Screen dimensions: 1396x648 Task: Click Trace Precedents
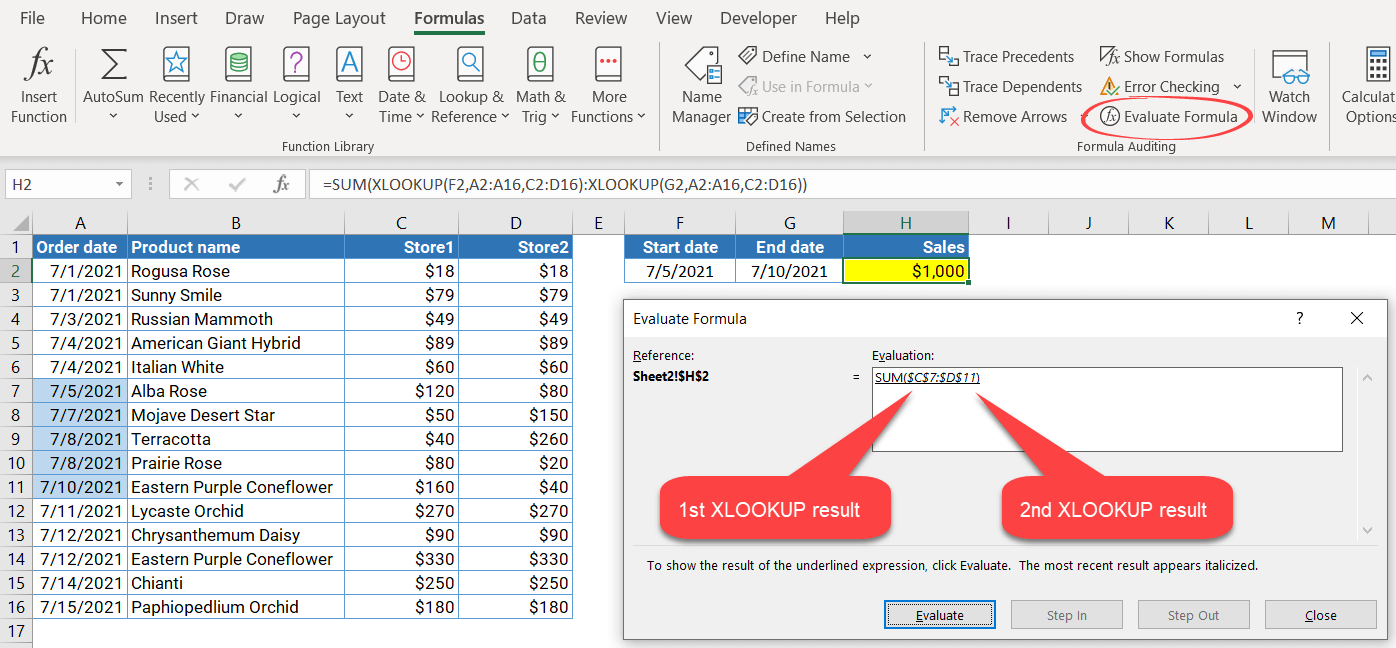coord(1006,56)
